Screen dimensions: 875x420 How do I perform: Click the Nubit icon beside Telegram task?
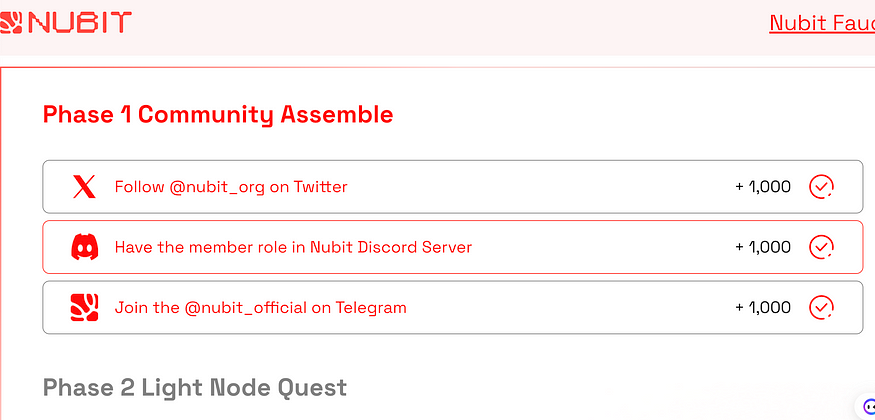84,307
